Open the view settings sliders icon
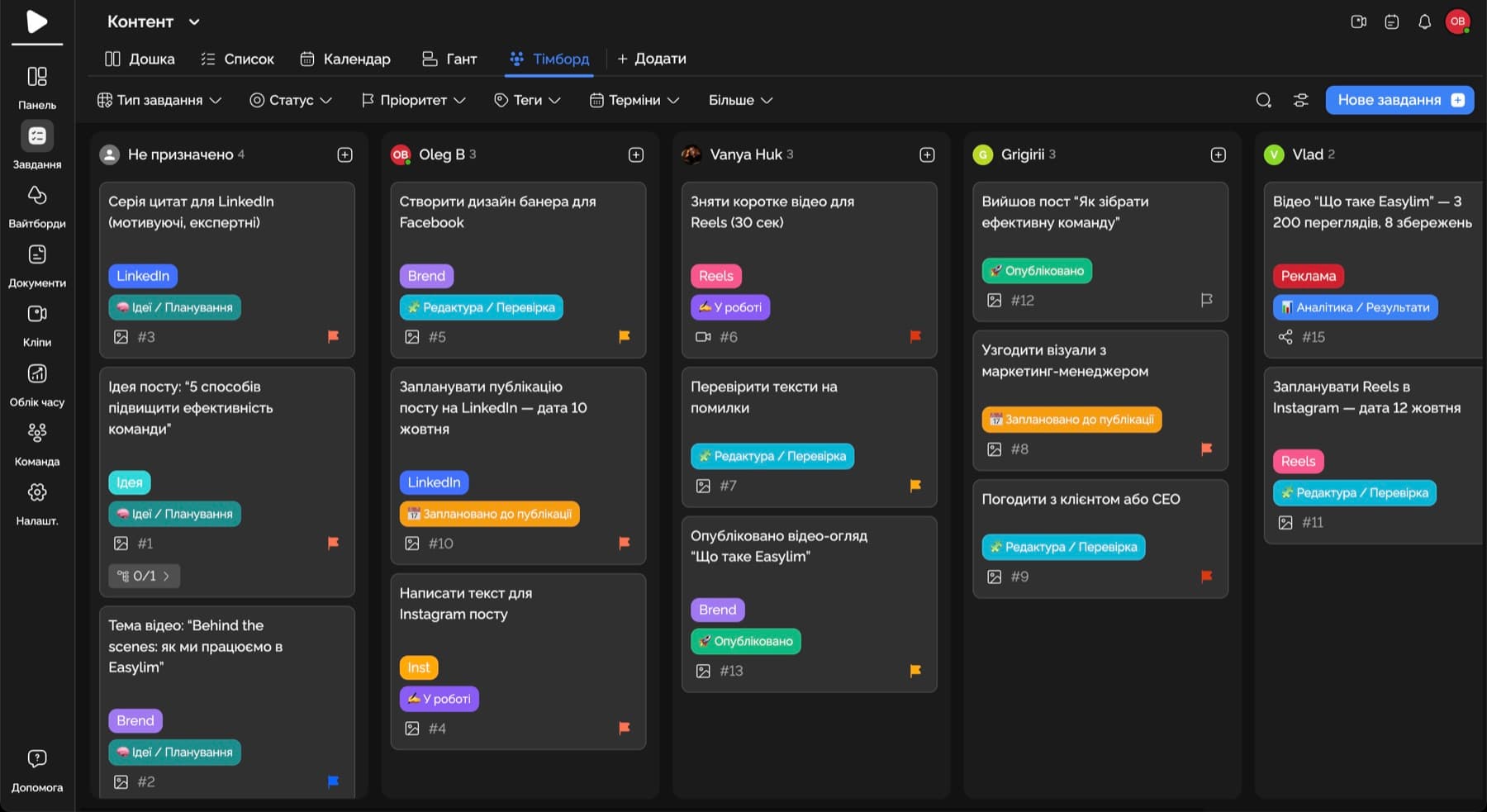Viewport: 1487px width, 812px height. tap(1300, 100)
